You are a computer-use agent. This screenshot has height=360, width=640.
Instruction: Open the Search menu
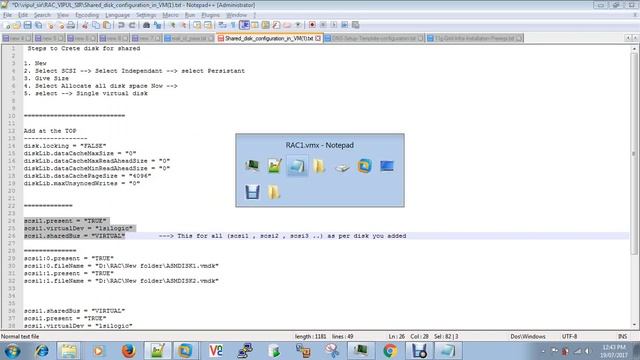(x=42, y=15)
